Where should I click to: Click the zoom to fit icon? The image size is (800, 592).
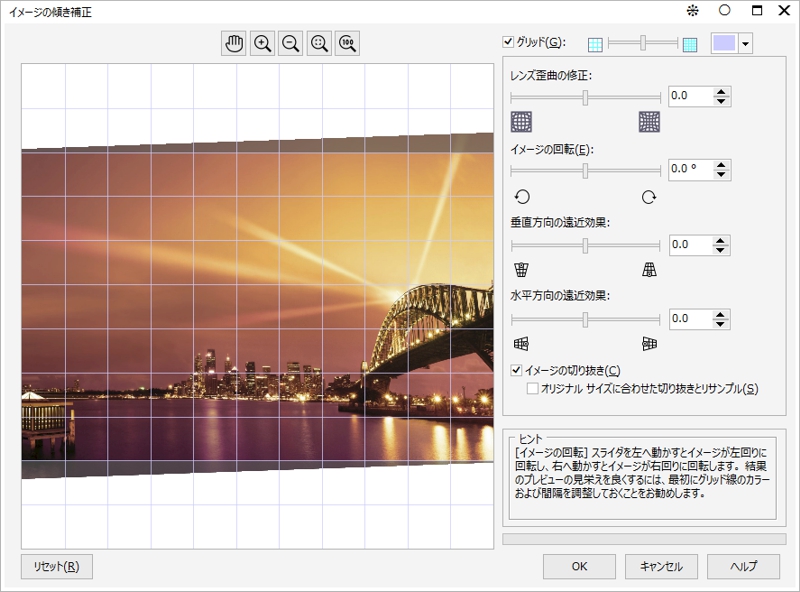coord(319,44)
